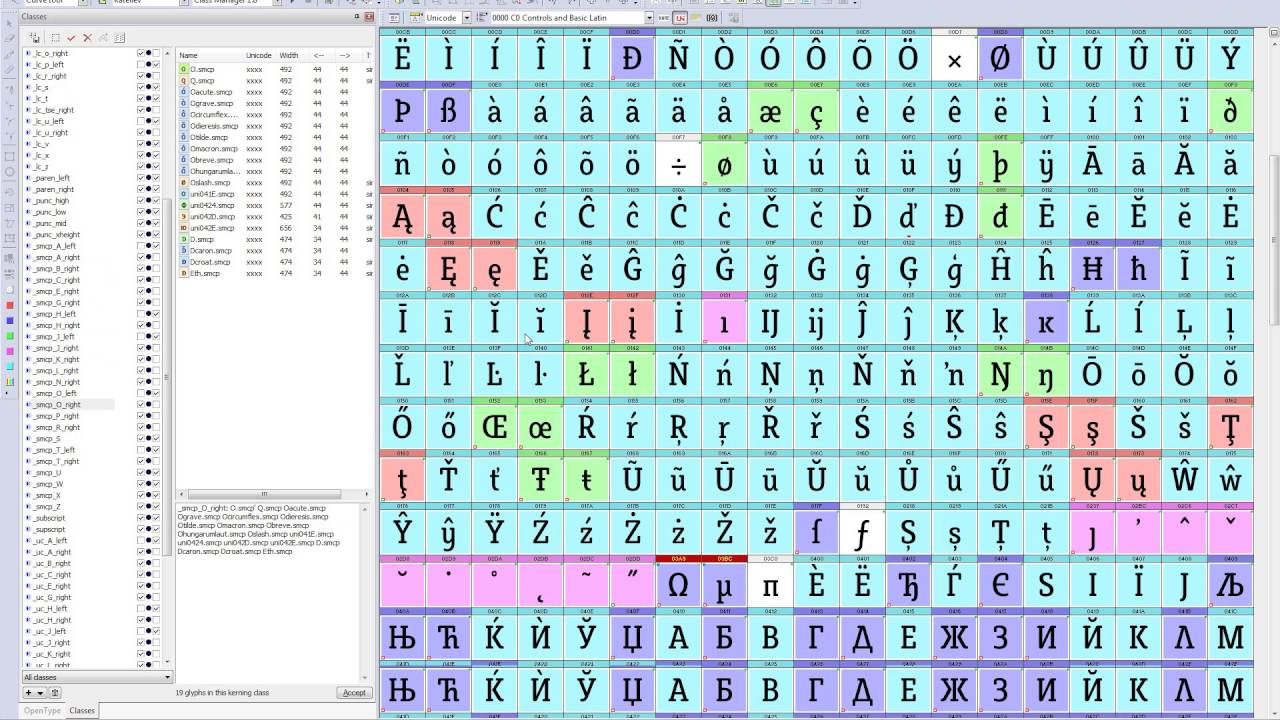Click the O.smcp glyph icon in the list

(x=184, y=69)
